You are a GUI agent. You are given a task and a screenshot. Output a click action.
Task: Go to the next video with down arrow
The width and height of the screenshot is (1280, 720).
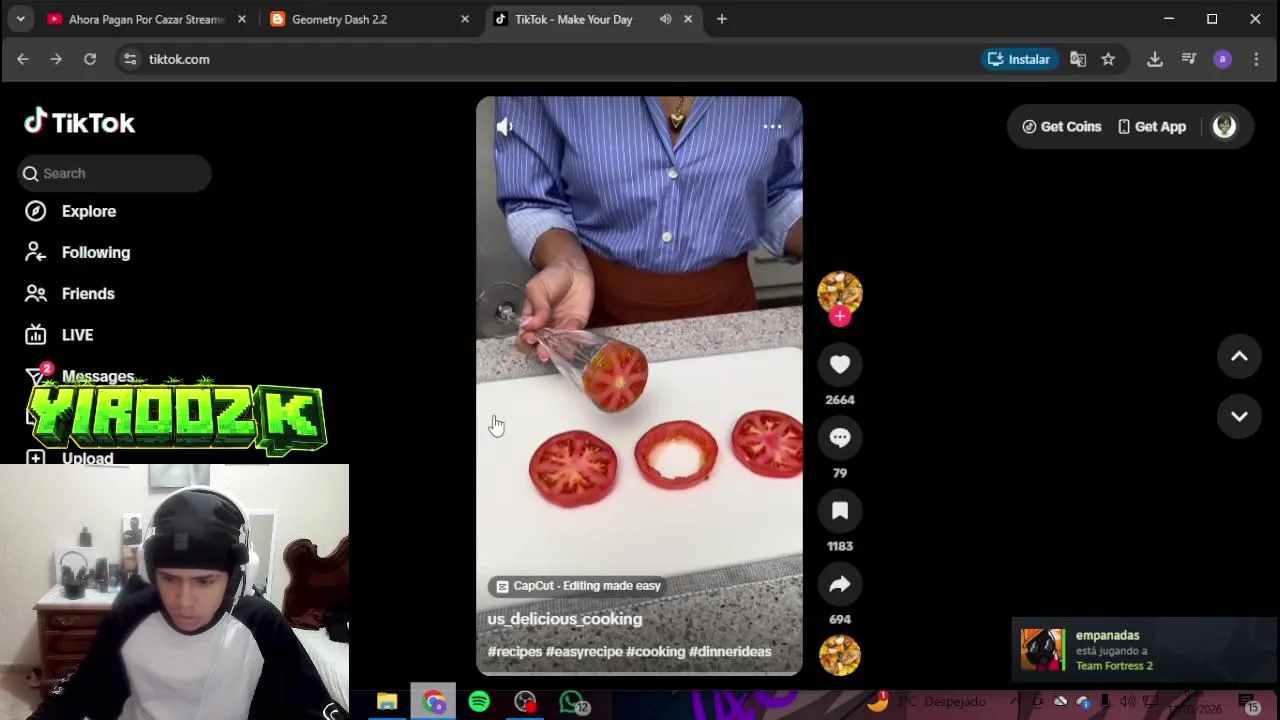pyautogui.click(x=1239, y=416)
